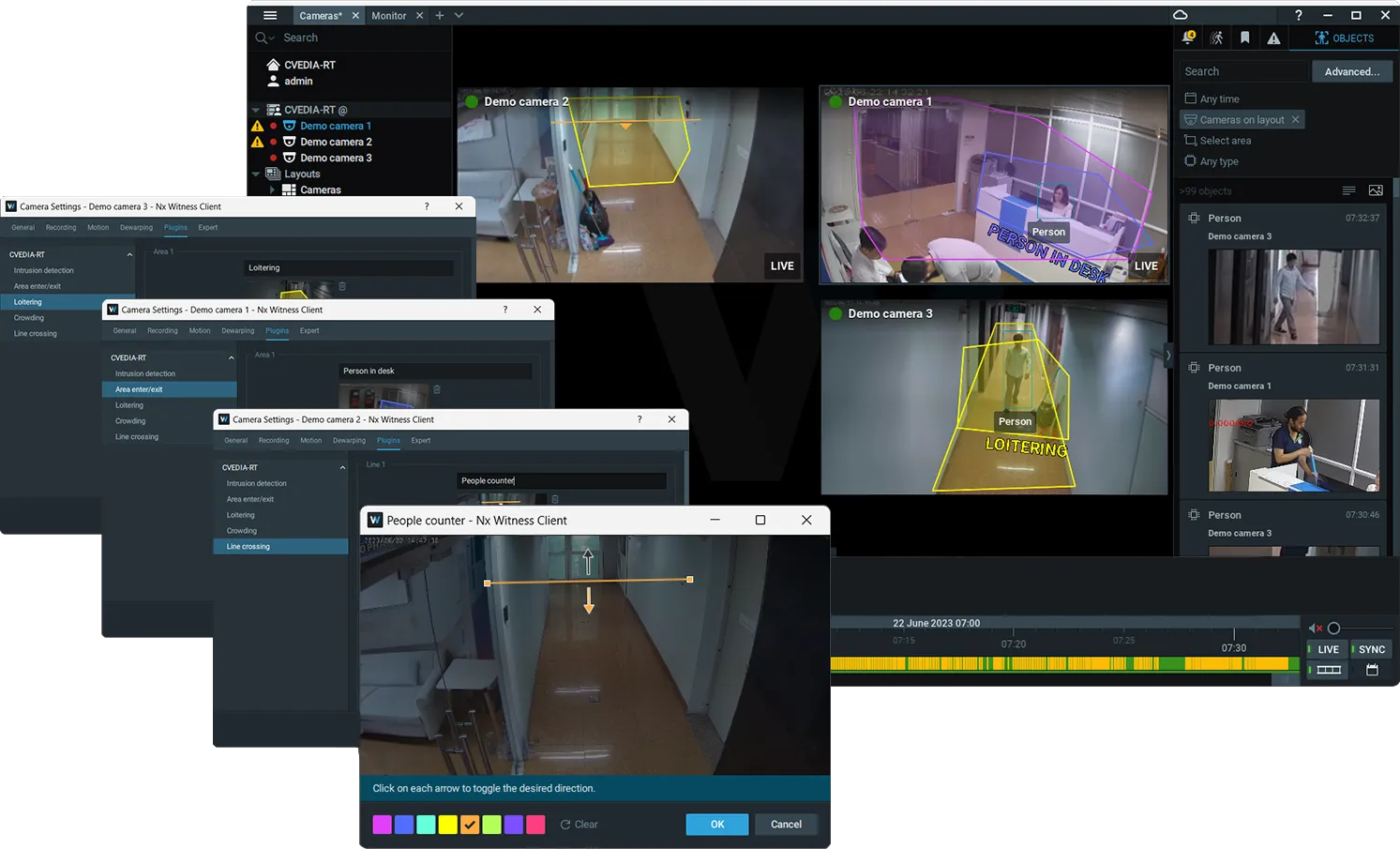Click the cloud icon in the title bar

pyautogui.click(x=1180, y=15)
